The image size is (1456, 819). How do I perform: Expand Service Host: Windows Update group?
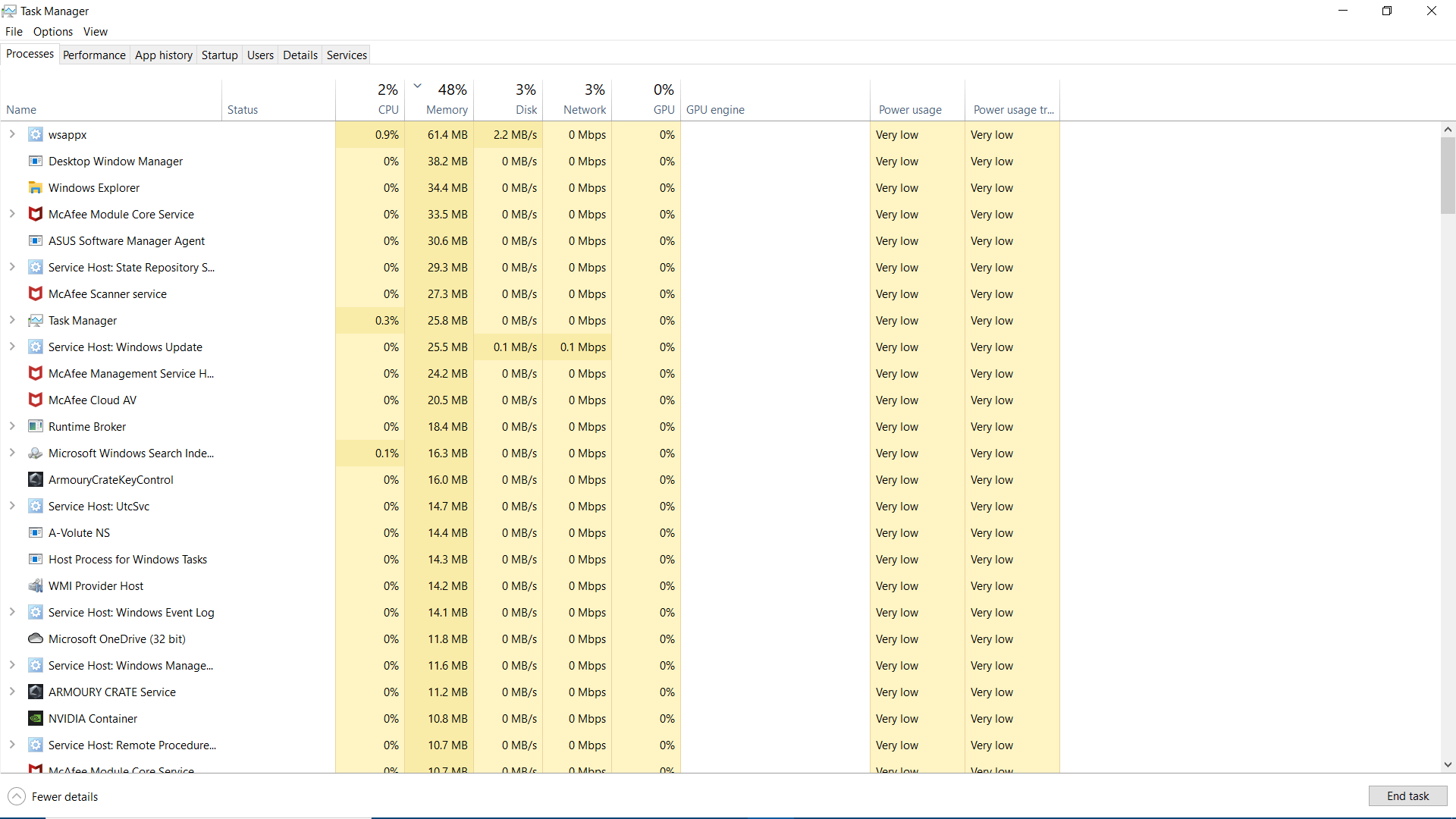[12, 347]
